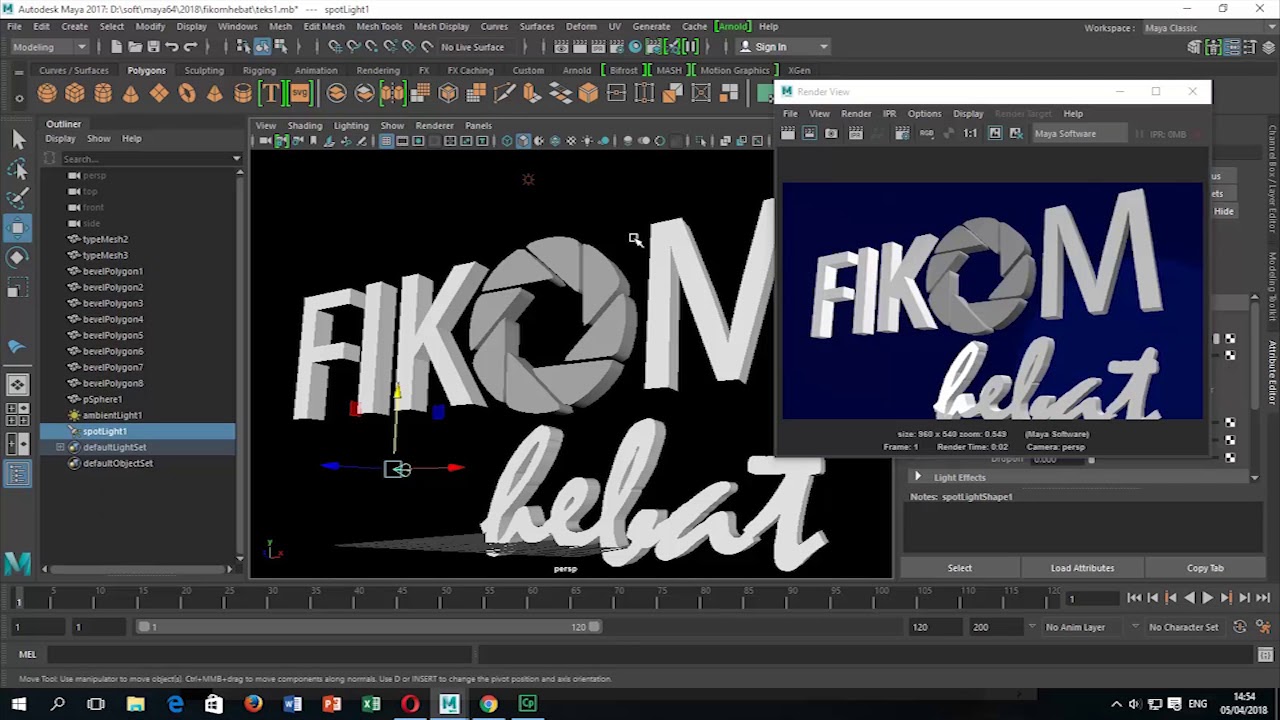Select the Paint Selection tool
The height and width of the screenshot is (720, 1280).
tap(18, 197)
